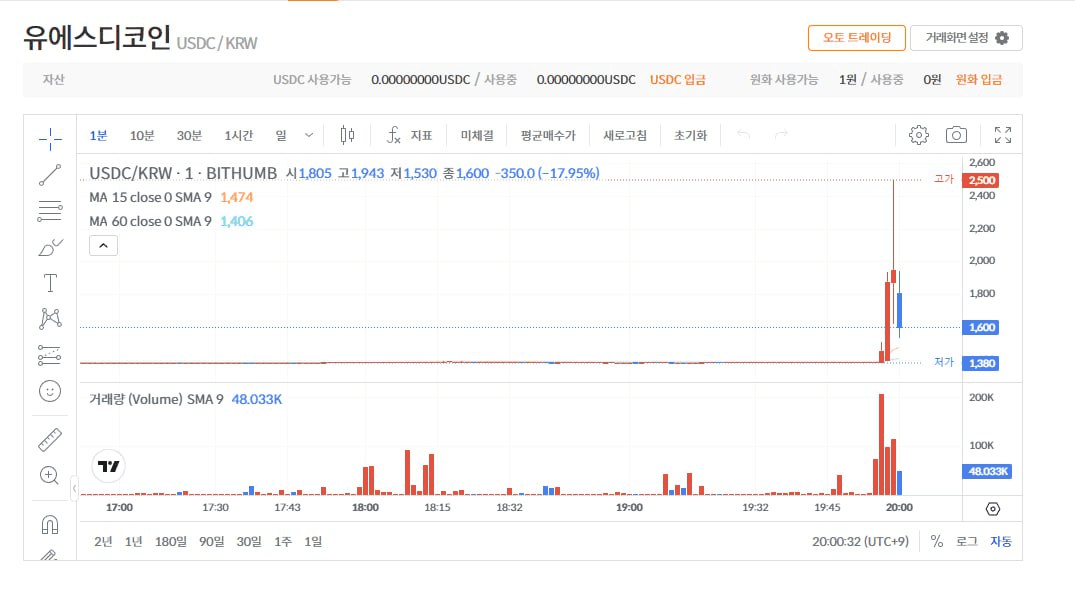Select the trend line drawing tool
1075x603 pixels.
50,175
